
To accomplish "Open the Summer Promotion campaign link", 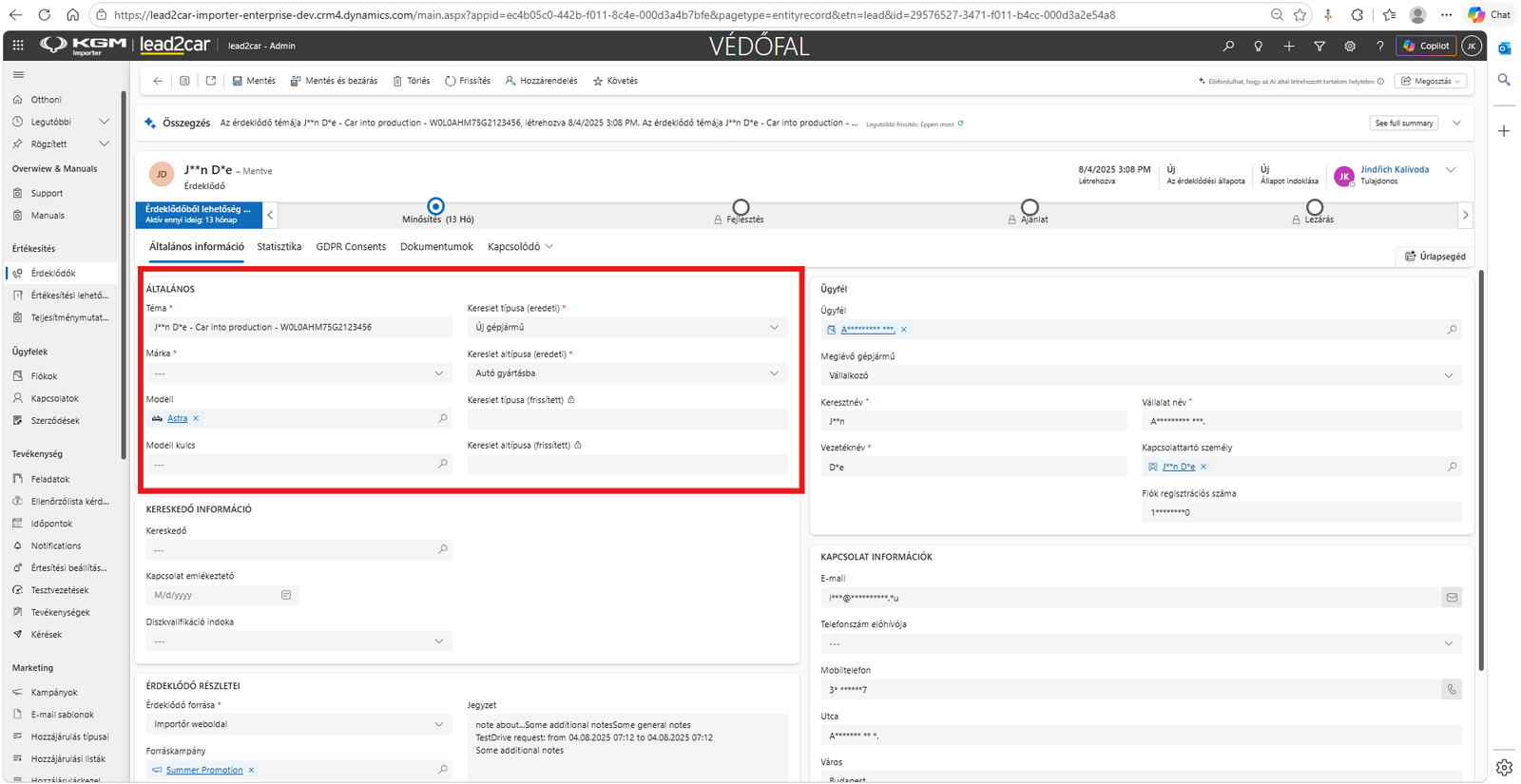I will 204,770.
